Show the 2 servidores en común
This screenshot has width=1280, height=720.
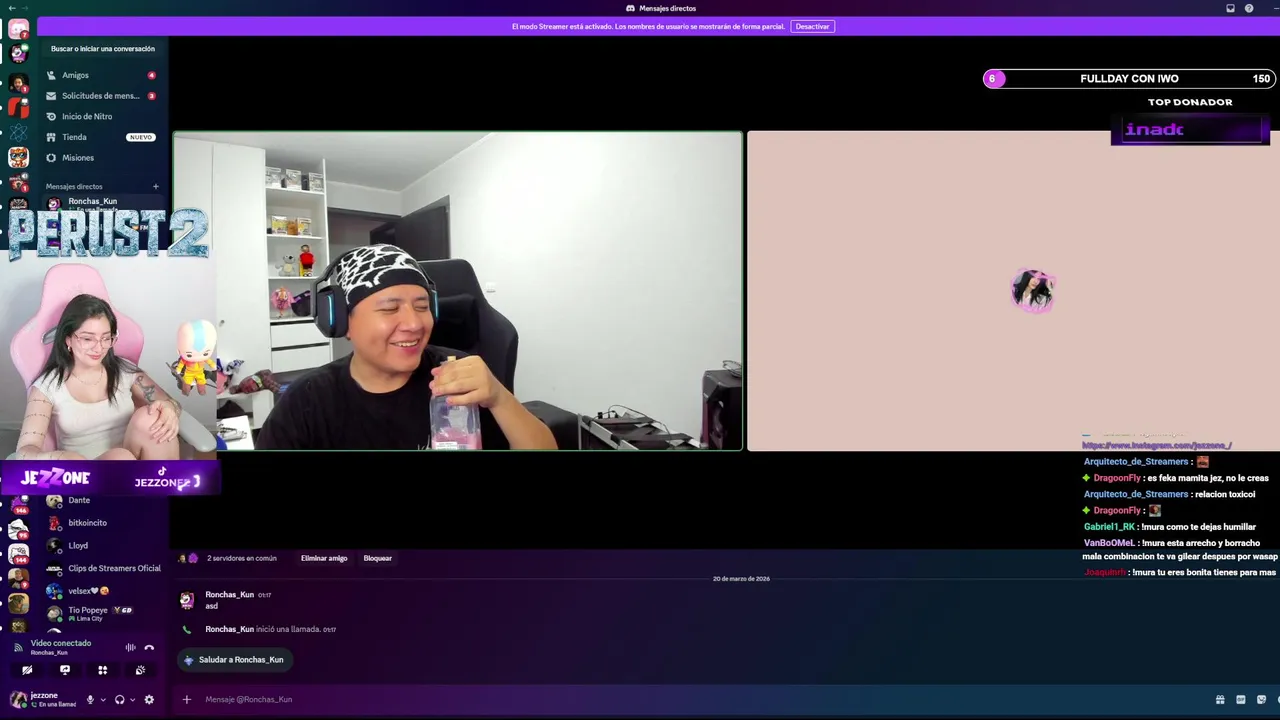[x=241, y=558]
